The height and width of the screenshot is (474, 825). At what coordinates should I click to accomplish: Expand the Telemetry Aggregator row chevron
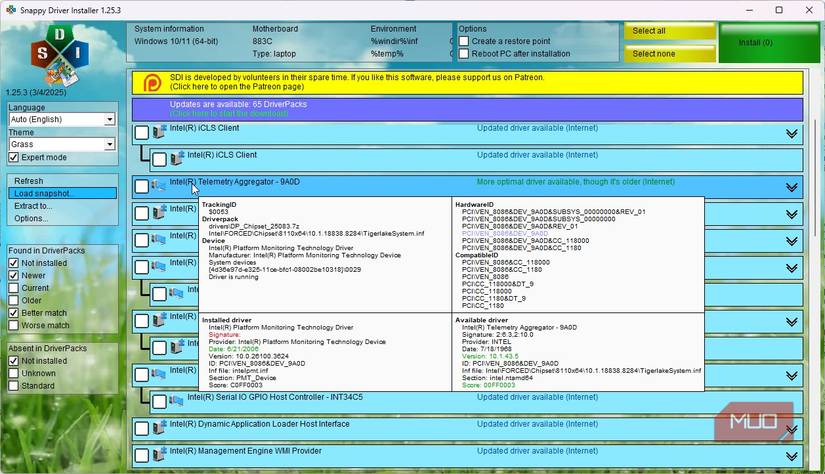tap(791, 187)
